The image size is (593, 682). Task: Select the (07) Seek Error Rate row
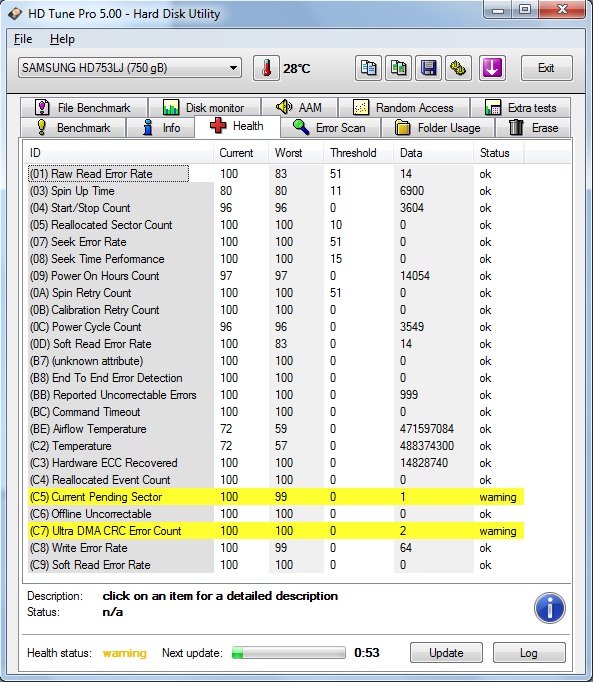pos(276,241)
